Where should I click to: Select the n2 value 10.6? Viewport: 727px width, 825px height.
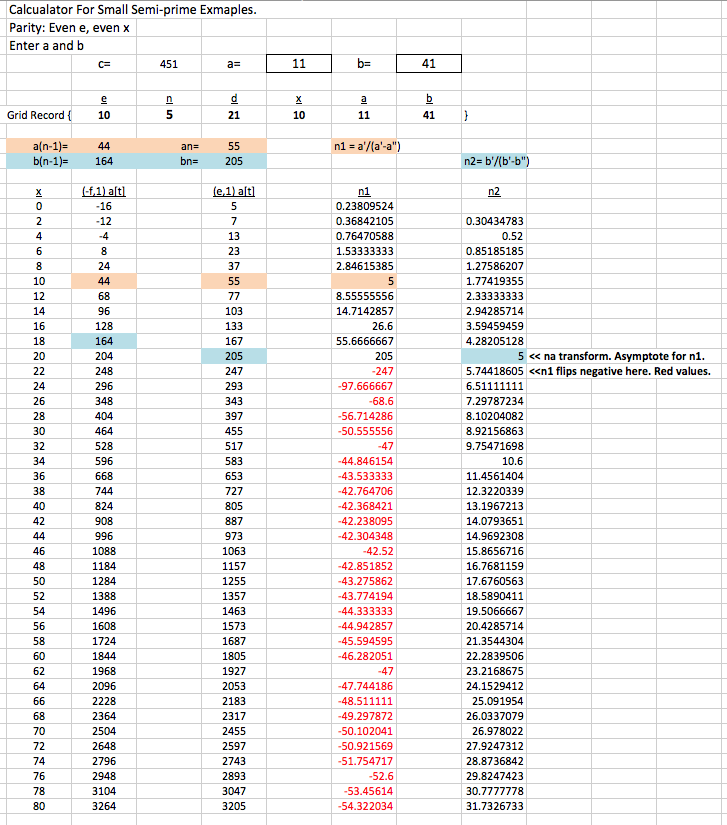coord(494,461)
